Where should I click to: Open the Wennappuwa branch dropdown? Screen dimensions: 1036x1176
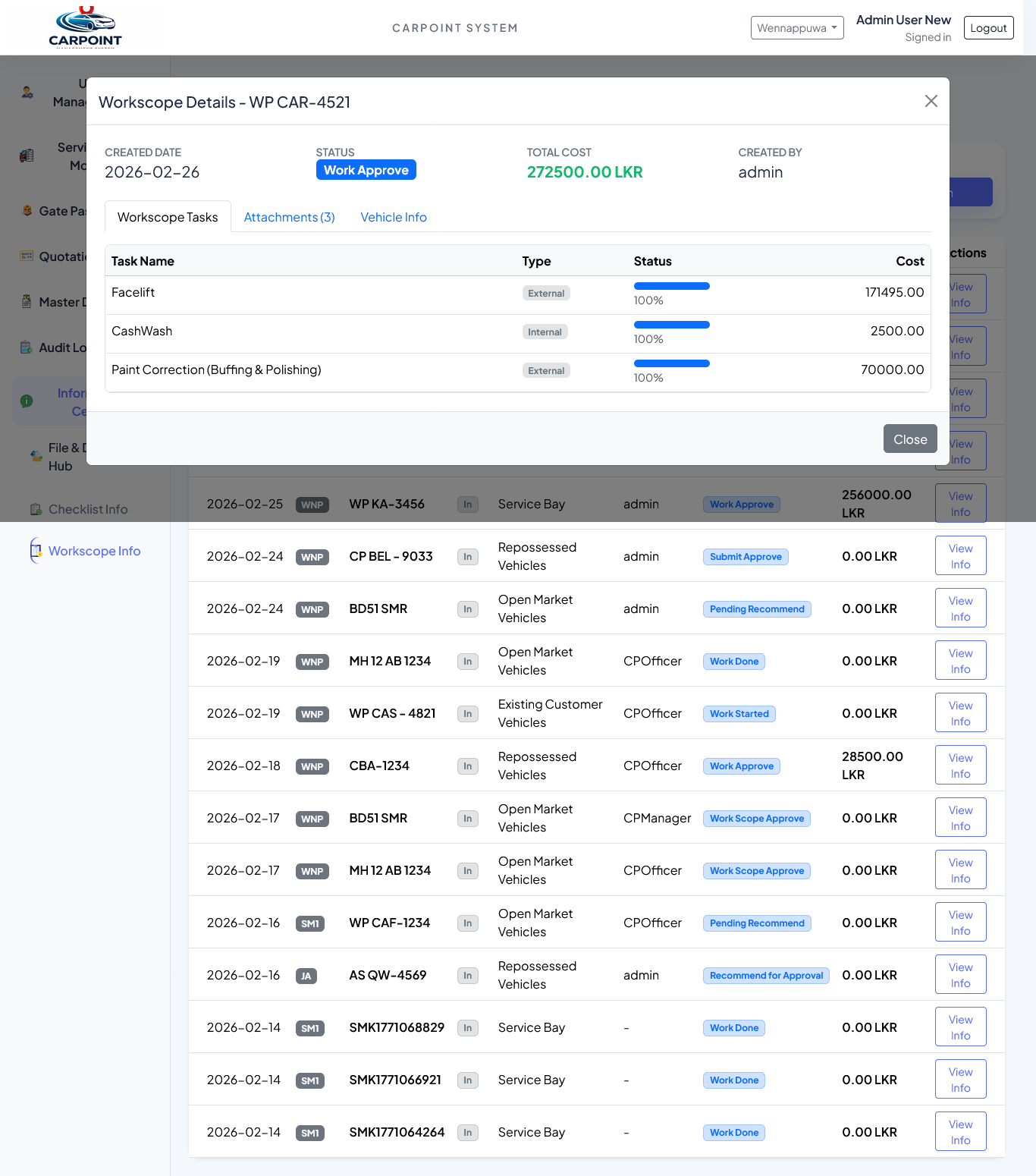click(797, 27)
